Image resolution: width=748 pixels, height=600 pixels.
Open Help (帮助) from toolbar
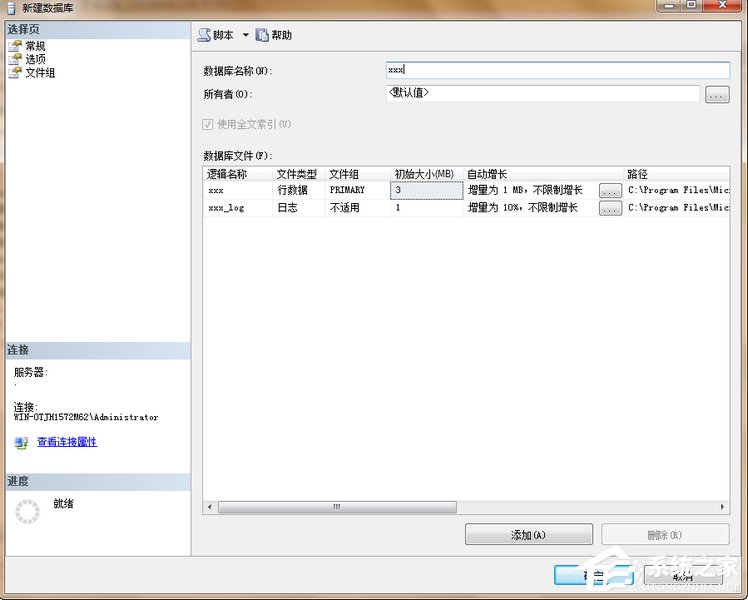[273, 35]
